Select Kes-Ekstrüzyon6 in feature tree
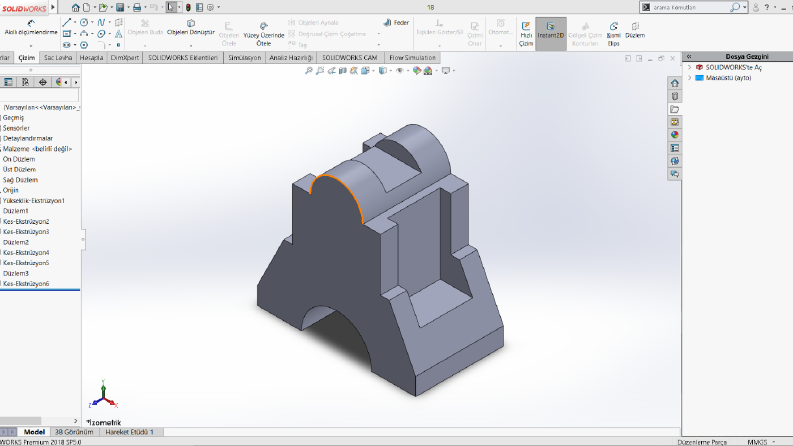The height and width of the screenshot is (446, 793). [26, 284]
